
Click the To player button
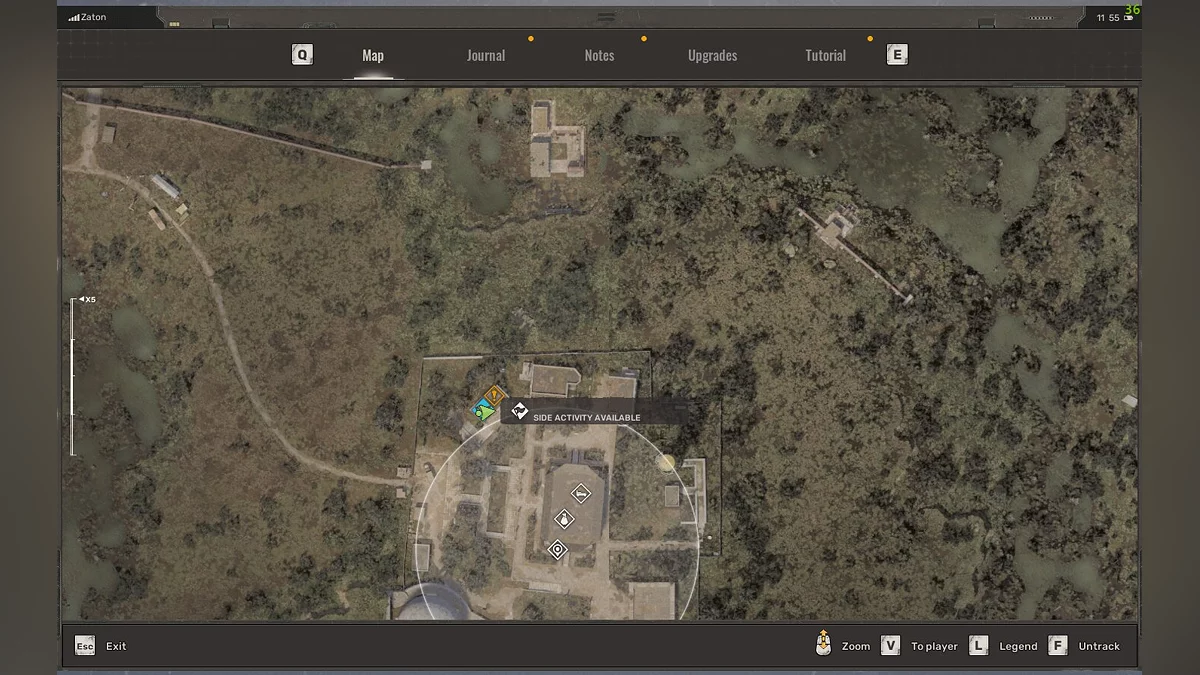(934, 646)
